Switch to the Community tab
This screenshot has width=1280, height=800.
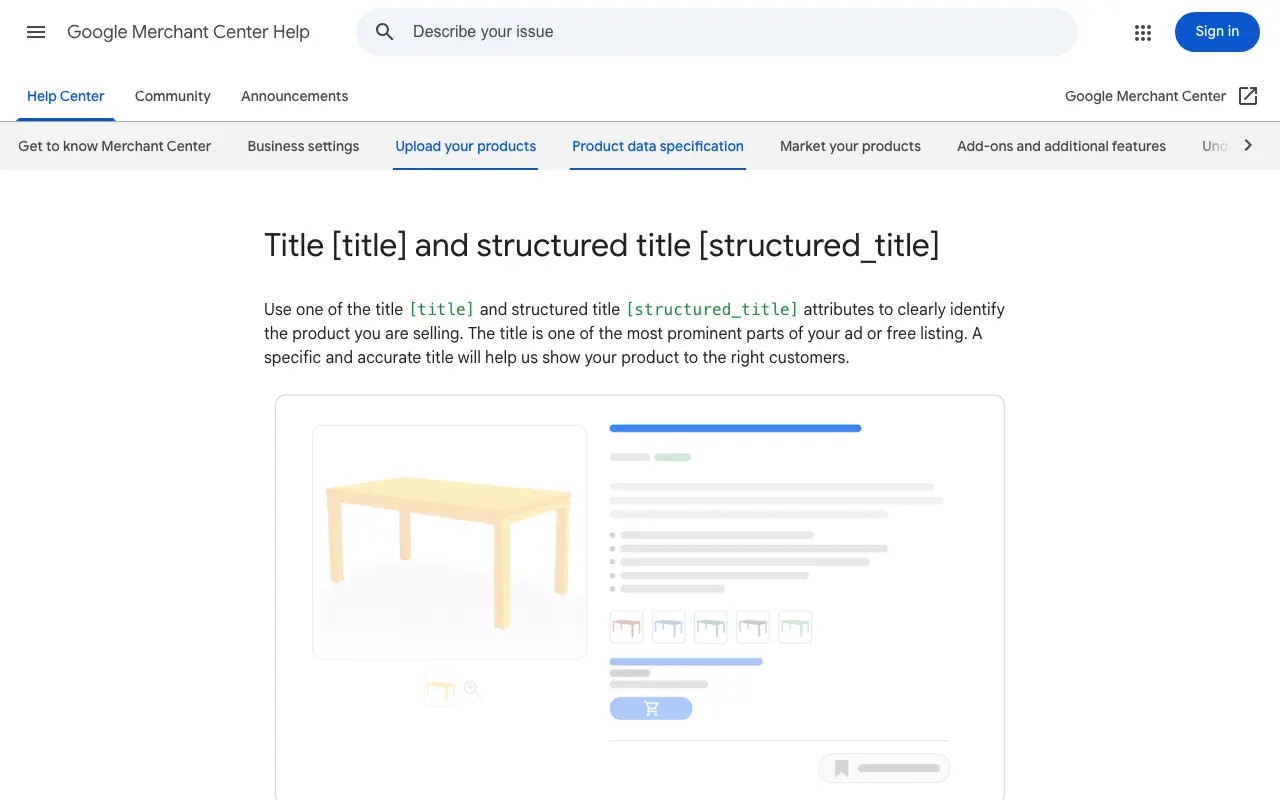coord(173,96)
